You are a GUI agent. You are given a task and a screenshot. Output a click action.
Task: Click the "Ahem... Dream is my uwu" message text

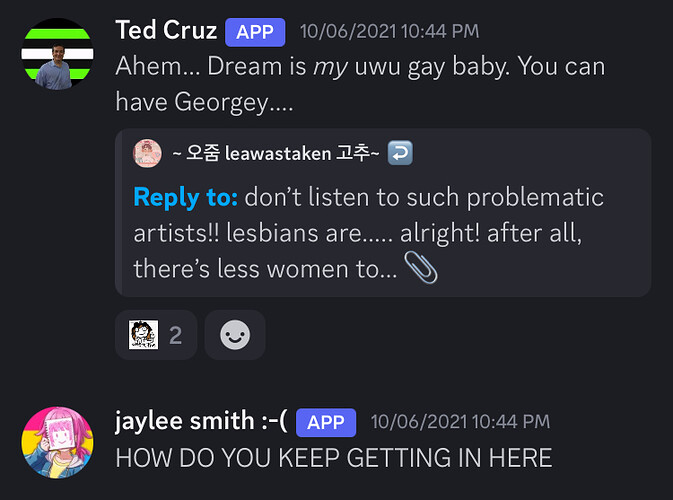point(360,85)
